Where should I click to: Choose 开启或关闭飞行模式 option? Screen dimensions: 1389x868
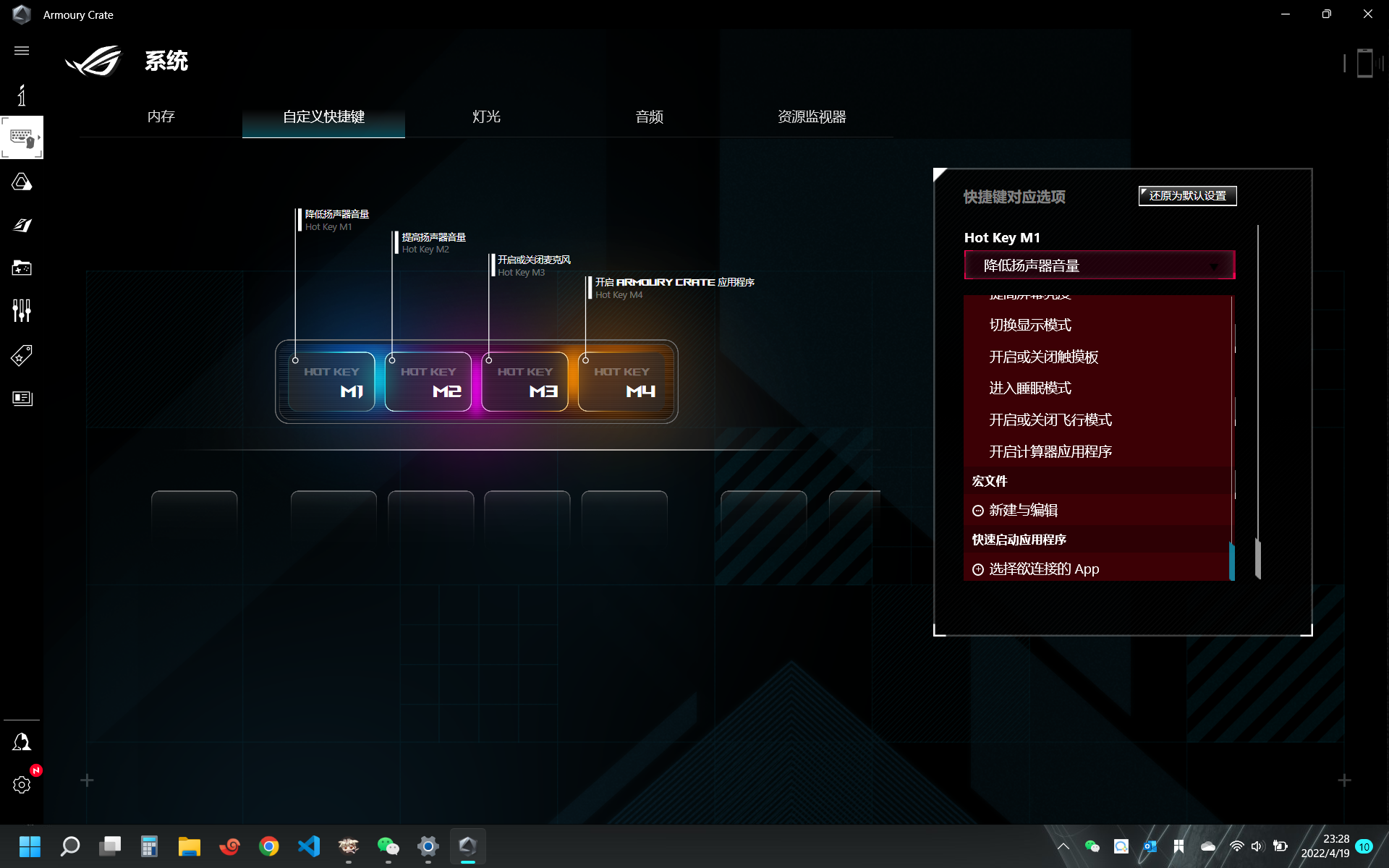[x=1097, y=420]
